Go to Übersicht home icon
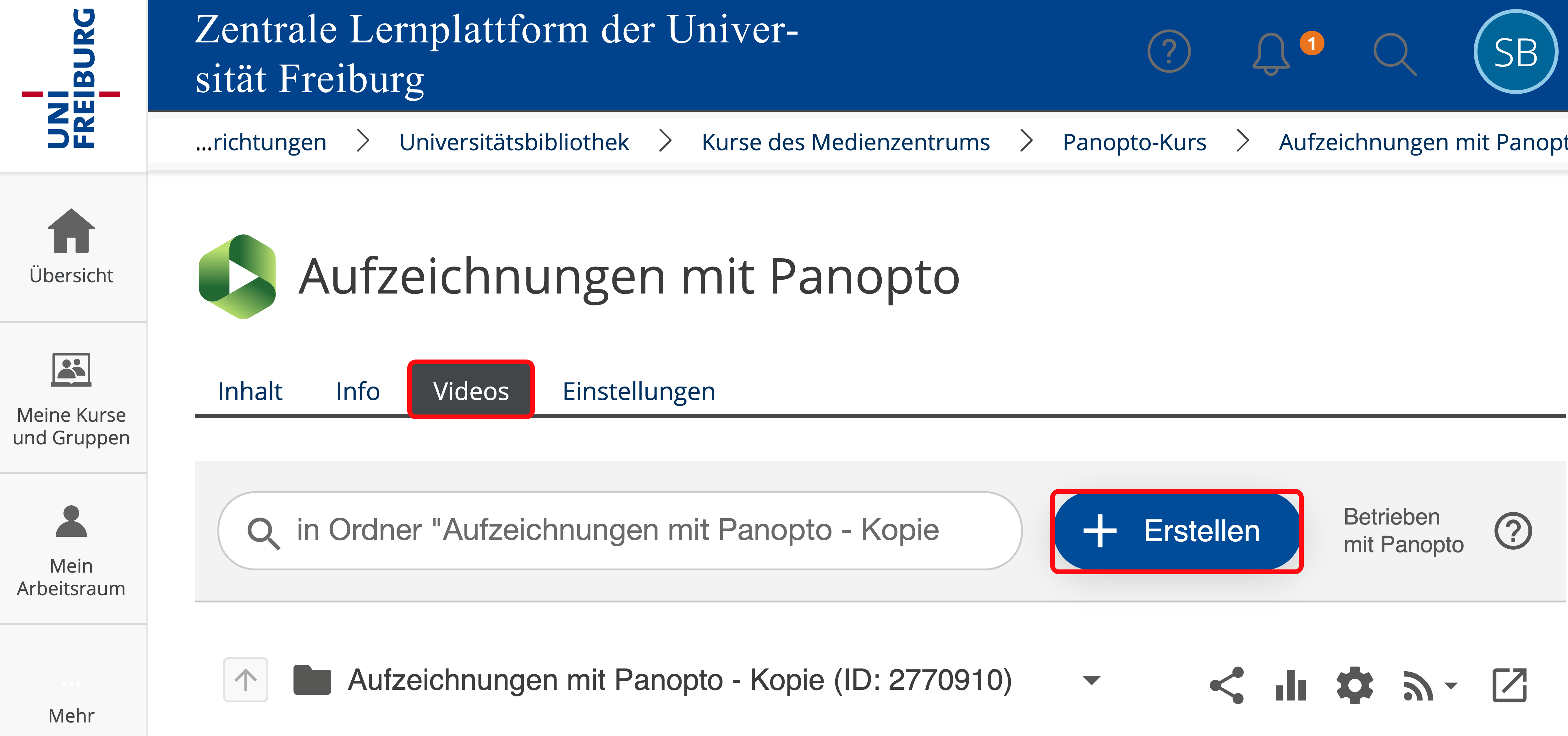1568x736 pixels. [71, 247]
